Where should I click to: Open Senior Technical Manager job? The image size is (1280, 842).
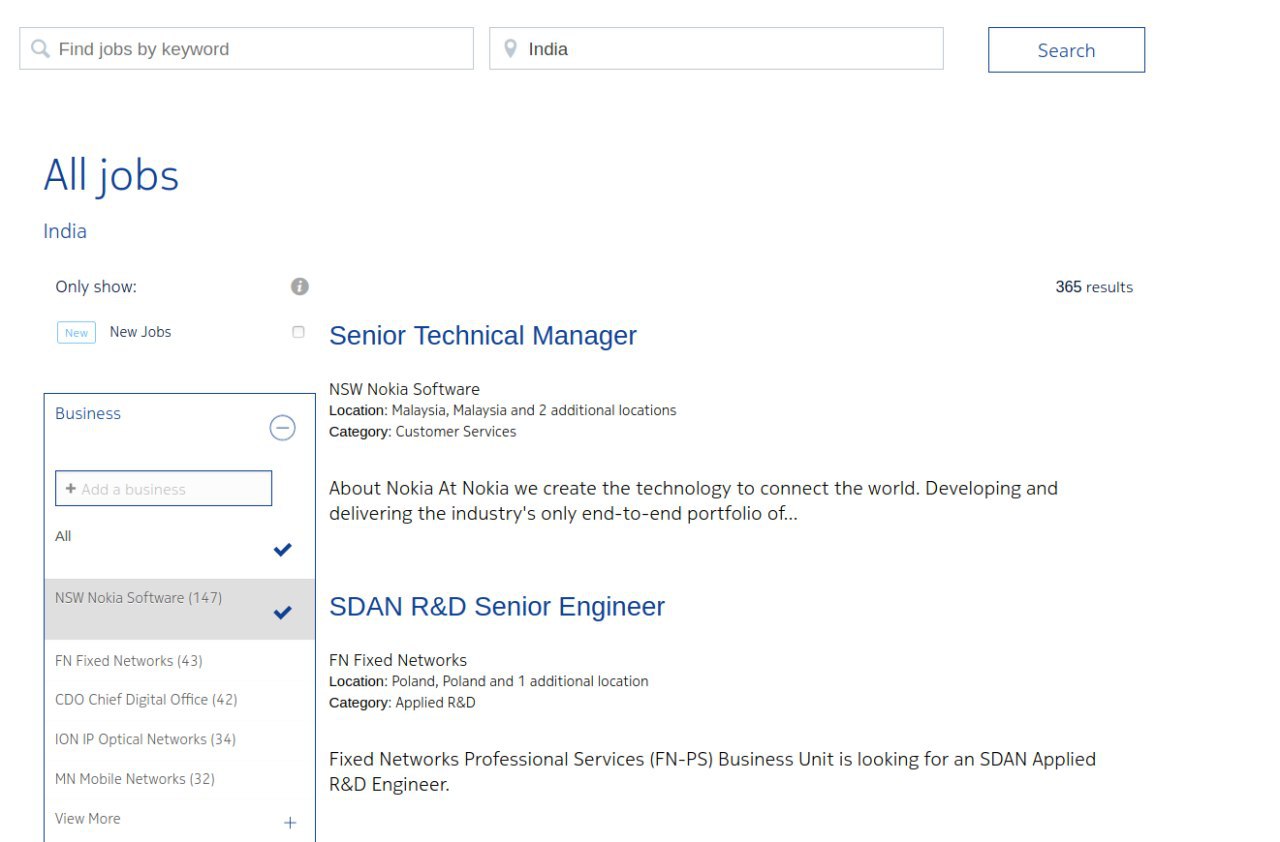pos(483,336)
